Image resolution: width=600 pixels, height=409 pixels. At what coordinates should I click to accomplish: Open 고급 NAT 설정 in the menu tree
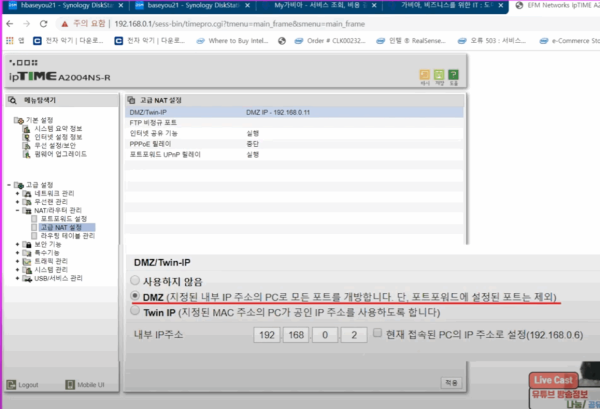(61, 227)
